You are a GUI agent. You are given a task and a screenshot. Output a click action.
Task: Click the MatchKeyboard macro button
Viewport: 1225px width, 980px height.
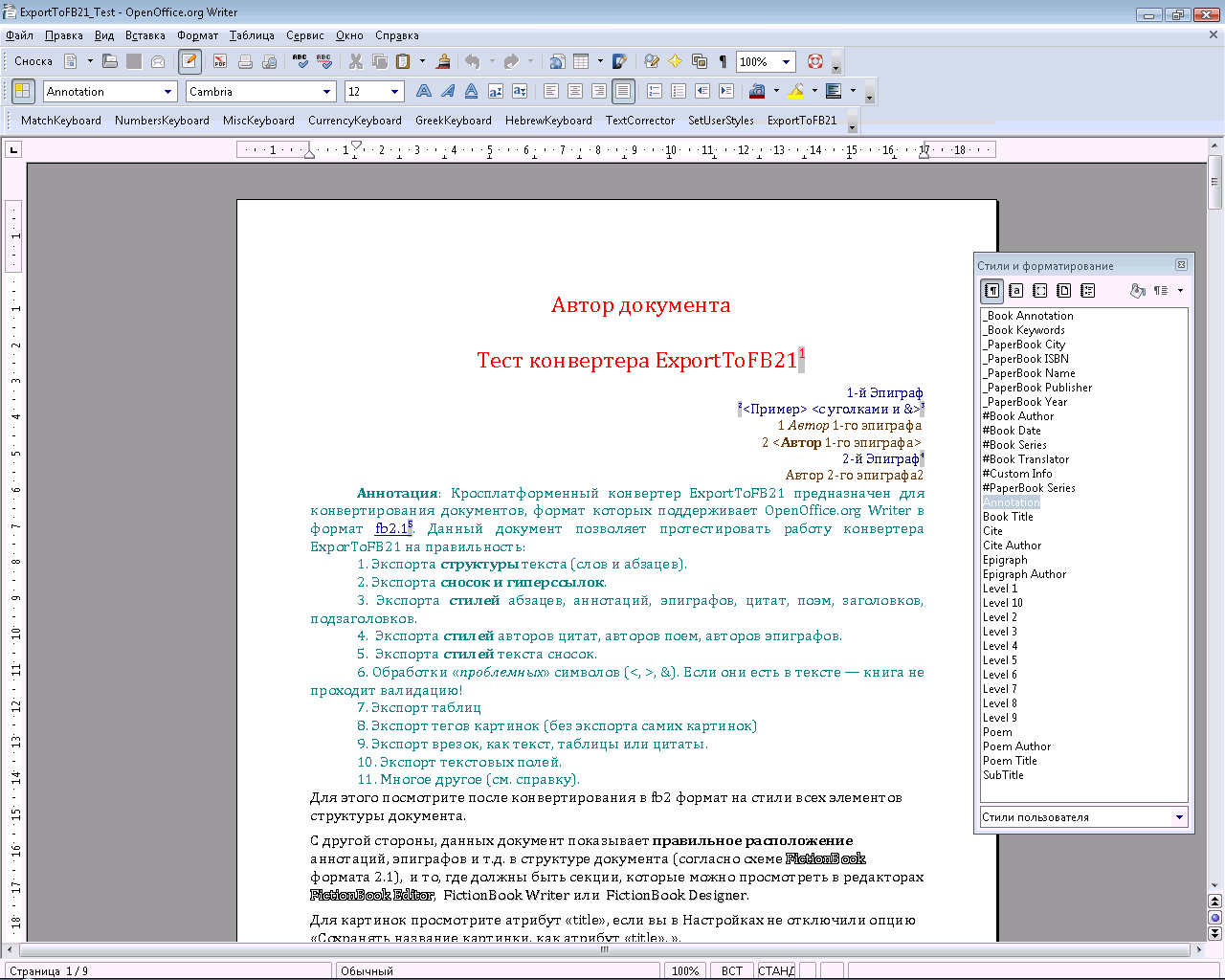(61, 121)
